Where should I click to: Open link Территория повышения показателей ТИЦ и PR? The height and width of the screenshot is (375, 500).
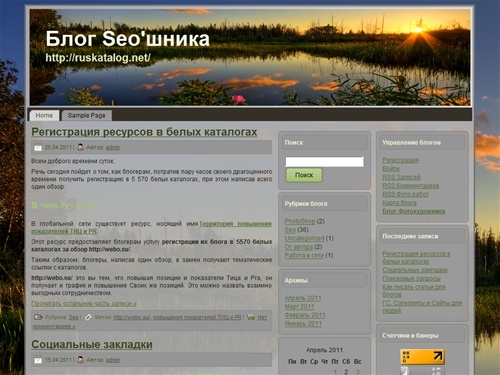click(x=152, y=227)
